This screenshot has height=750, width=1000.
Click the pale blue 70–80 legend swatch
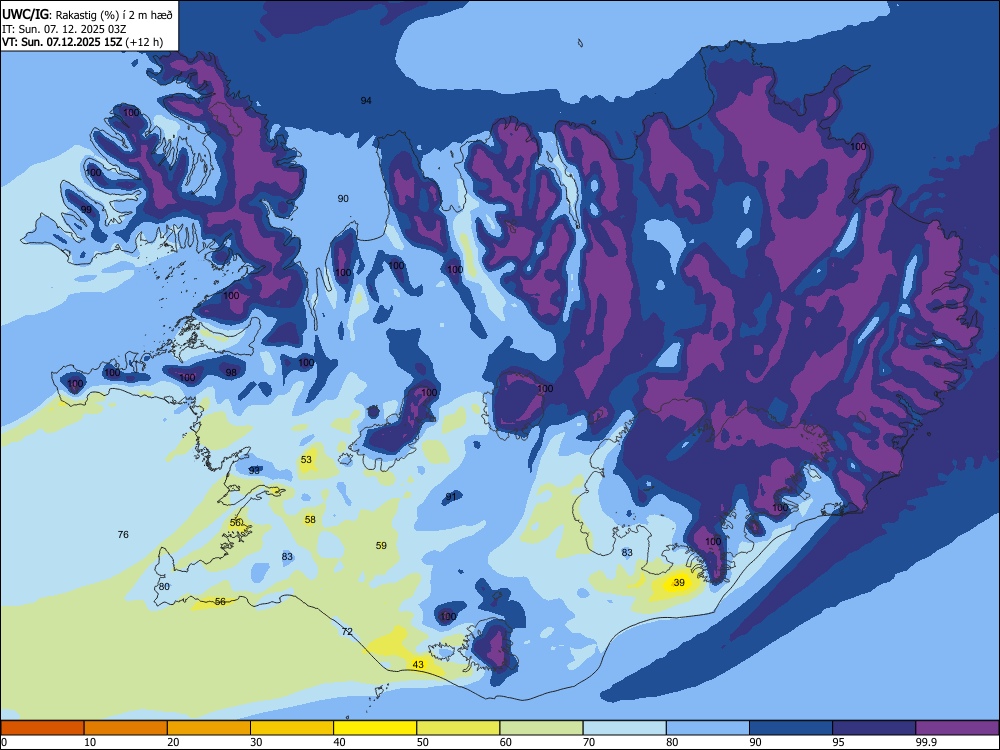point(624,728)
